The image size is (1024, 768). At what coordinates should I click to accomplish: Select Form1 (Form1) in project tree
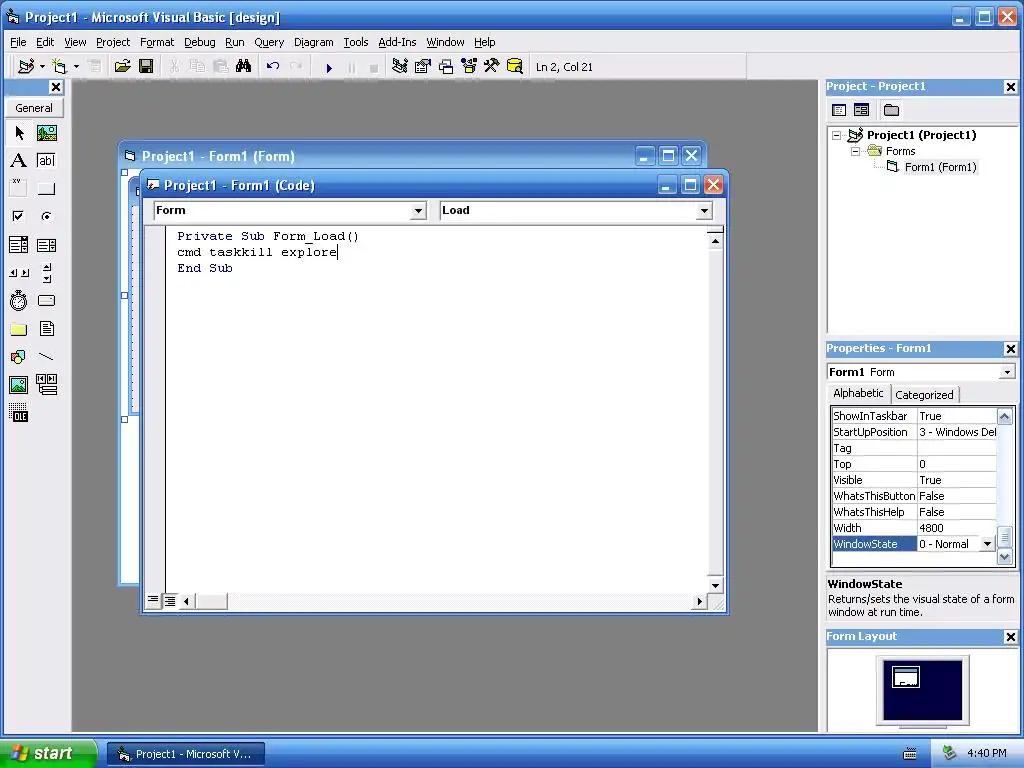[x=940, y=167]
